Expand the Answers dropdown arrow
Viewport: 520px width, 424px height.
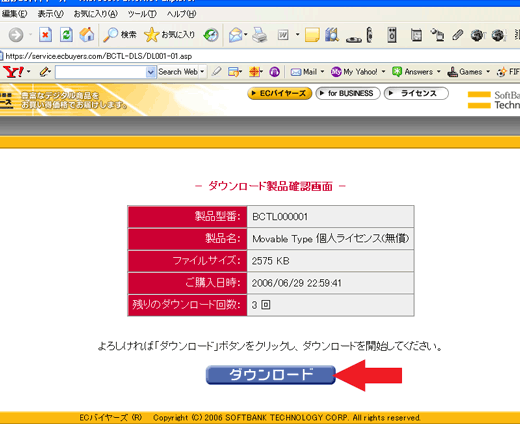click(x=439, y=72)
